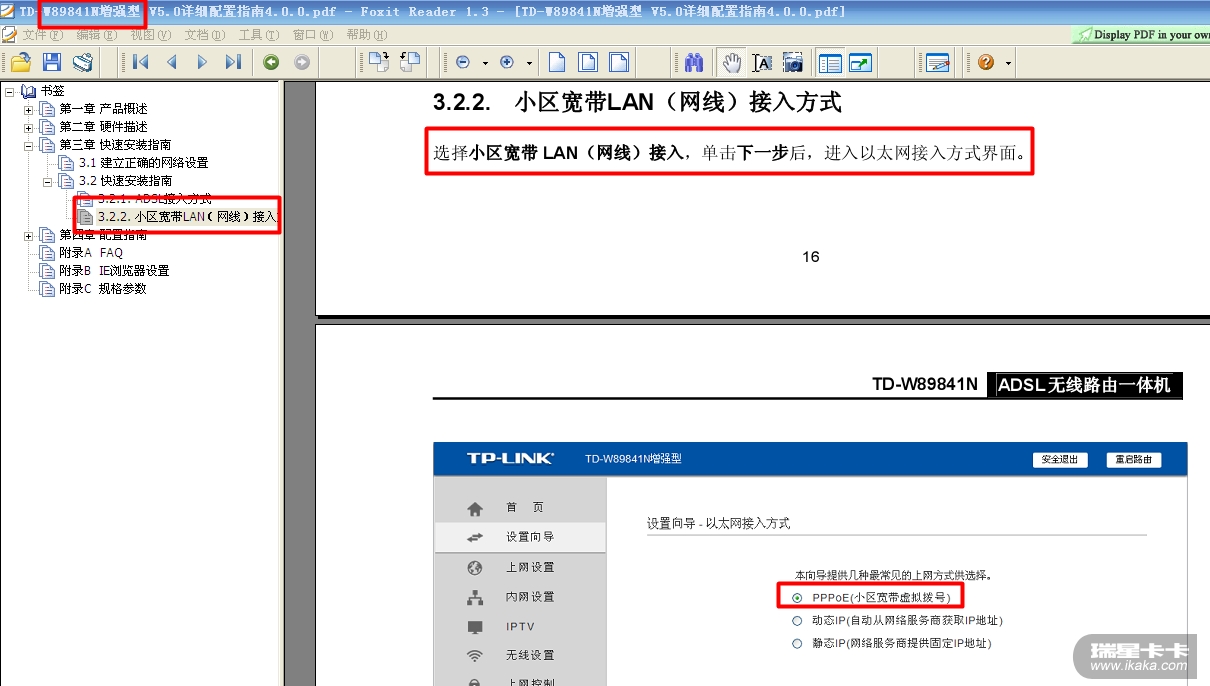Return to previous view with green back arrow
Viewport: 1210px width, 686px height.
click(x=270, y=62)
